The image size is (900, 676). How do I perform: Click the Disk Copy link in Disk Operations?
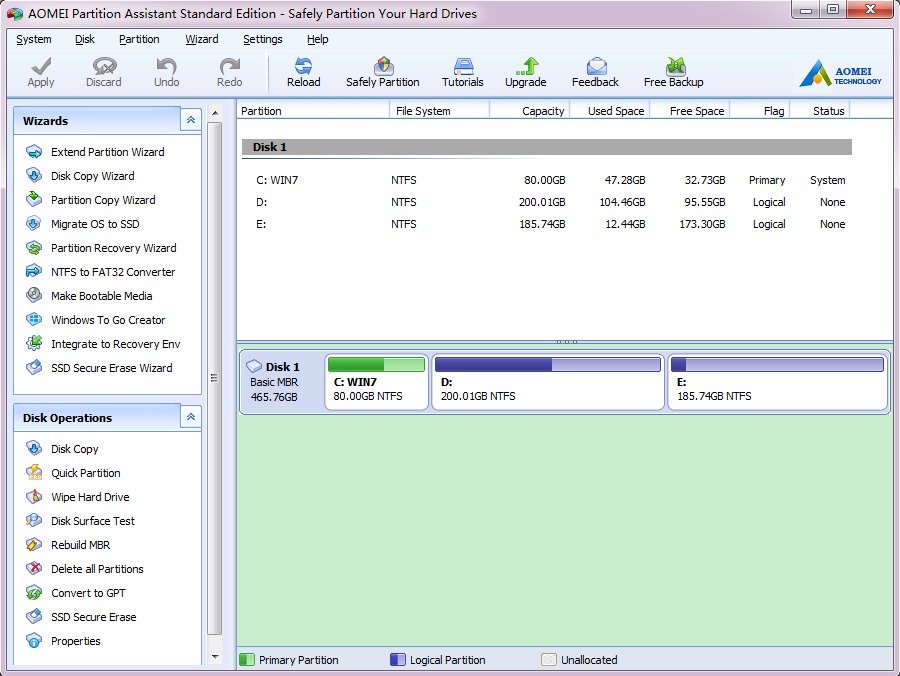point(75,449)
